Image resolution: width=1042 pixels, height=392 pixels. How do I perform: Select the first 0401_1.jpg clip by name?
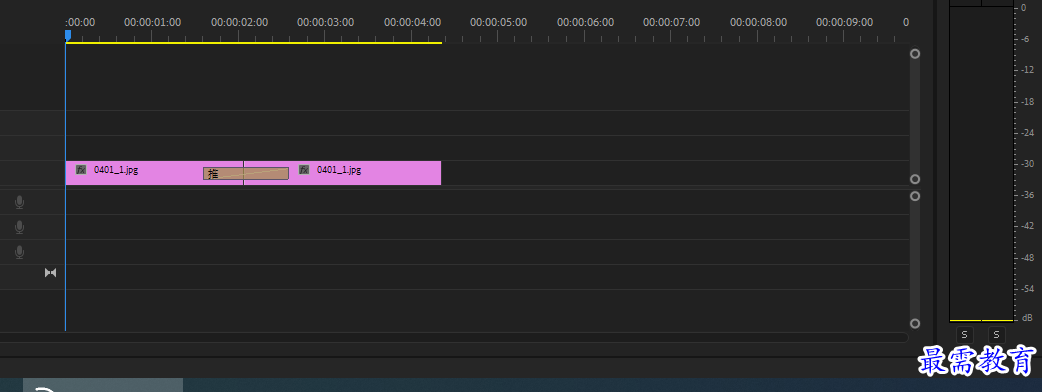[x=116, y=170]
